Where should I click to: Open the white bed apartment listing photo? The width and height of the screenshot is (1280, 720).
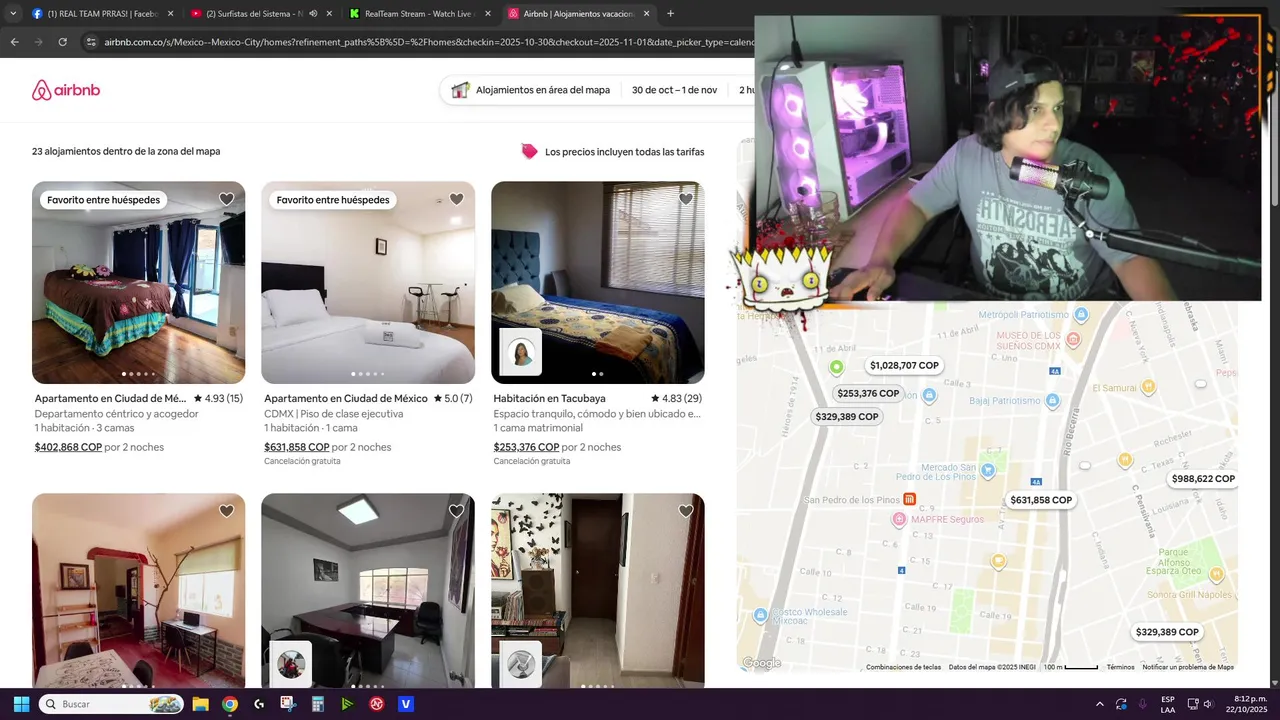point(368,283)
